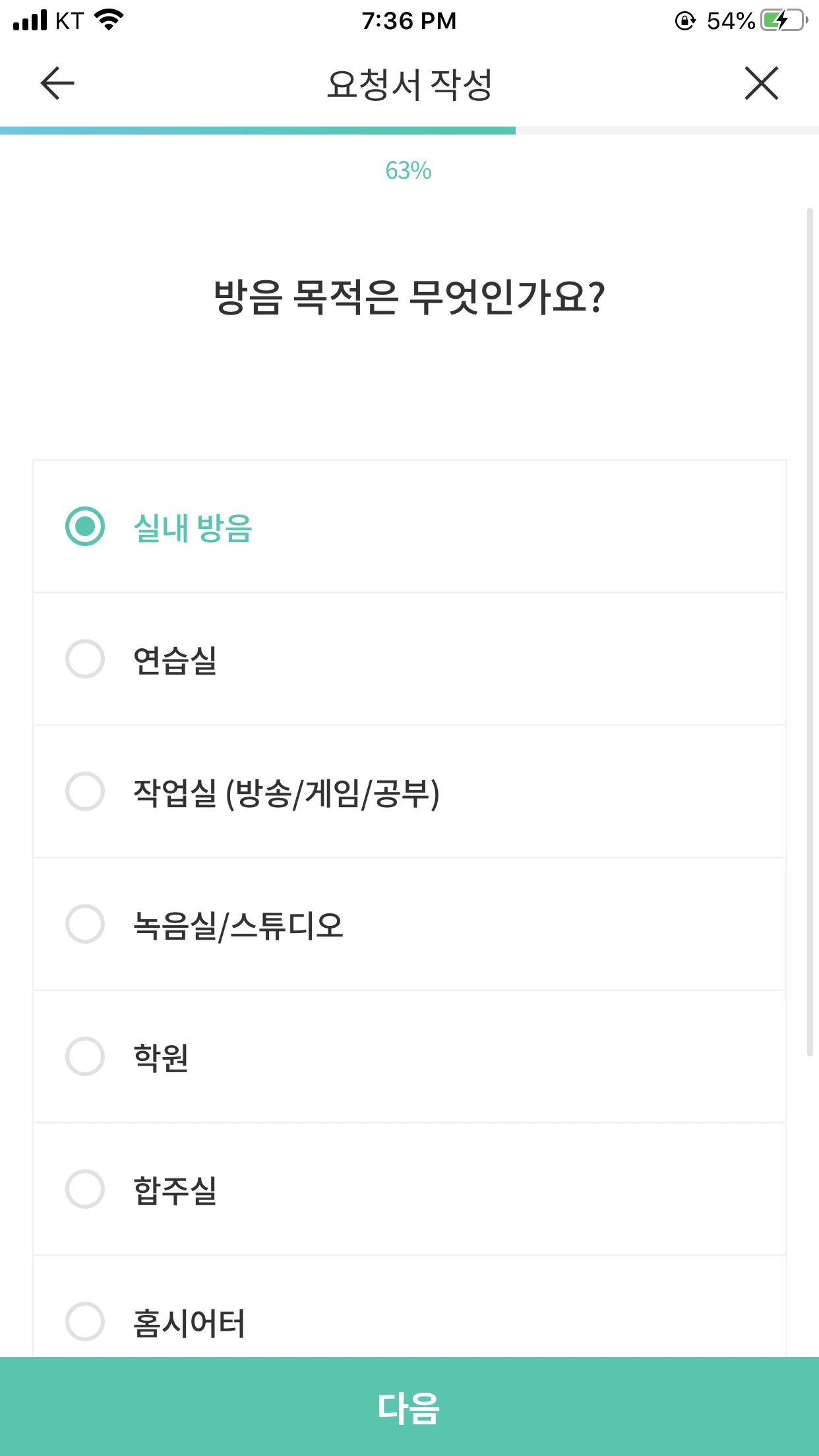Select the 실내 방음 radio button
Image resolution: width=819 pixels, height=1456 pixels.
click(x=85, y=526)
